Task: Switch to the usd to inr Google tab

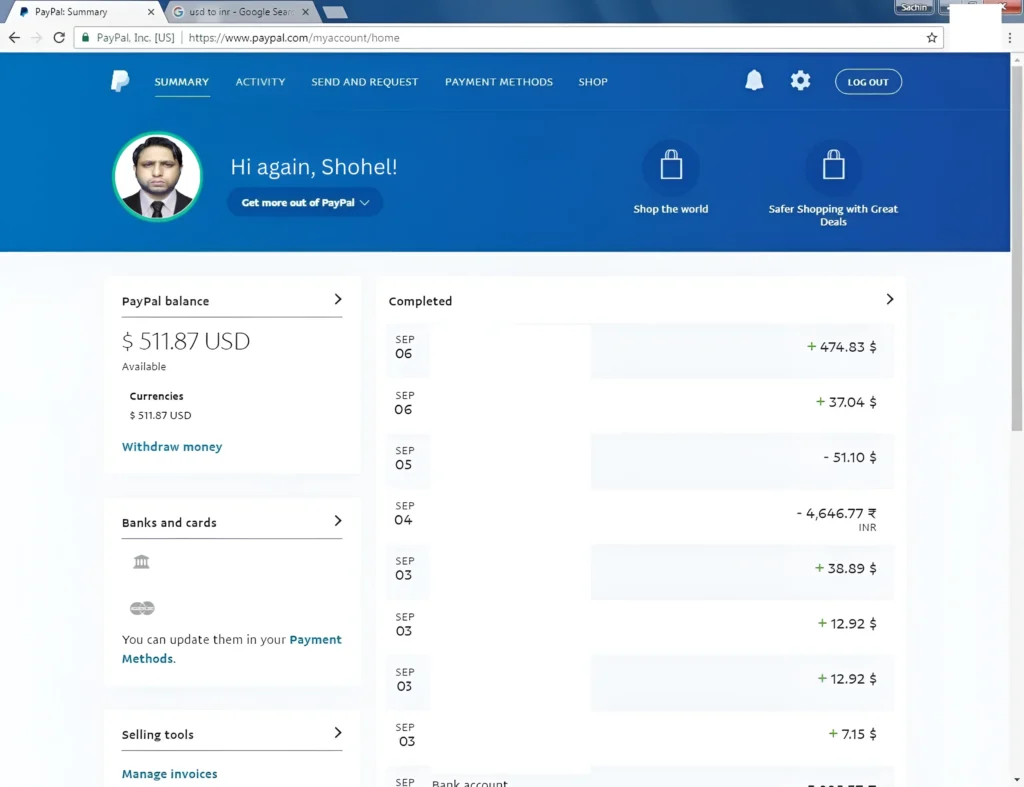Action: coord(240,12)
